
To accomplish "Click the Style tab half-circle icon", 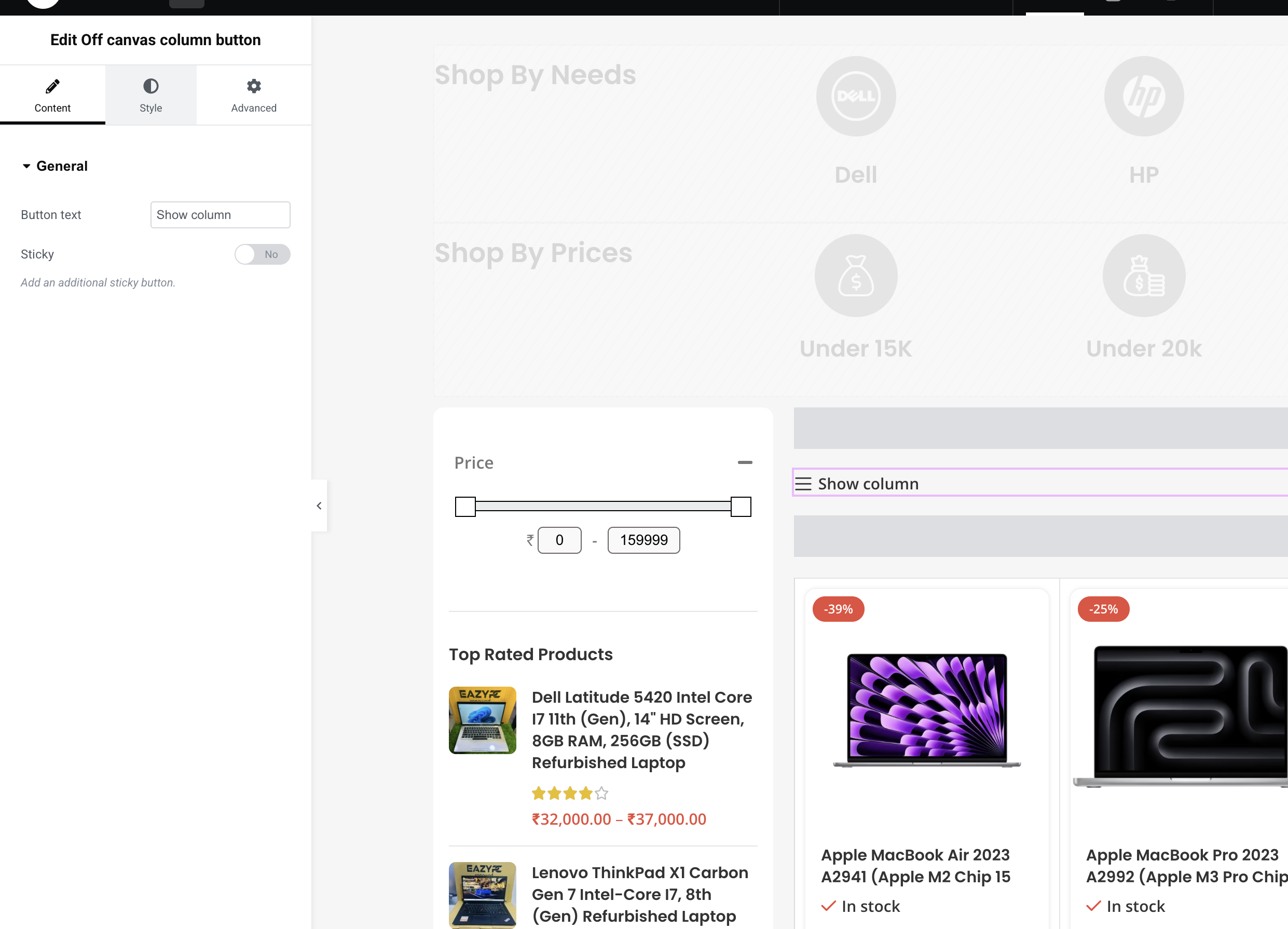I will click(150, 86).
